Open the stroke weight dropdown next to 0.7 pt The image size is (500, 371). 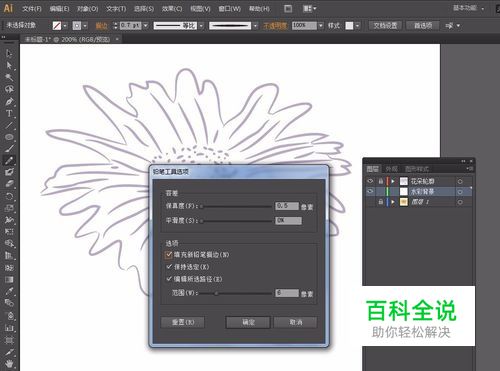(x=146, y=26)
